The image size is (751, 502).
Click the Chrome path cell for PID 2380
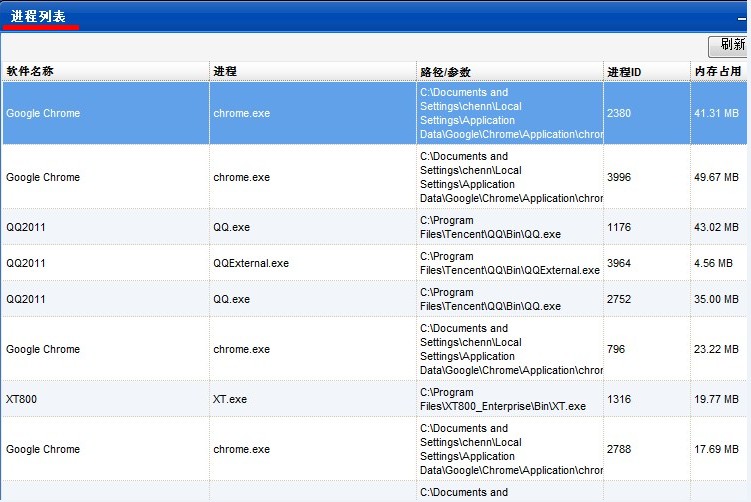point(510,113)
